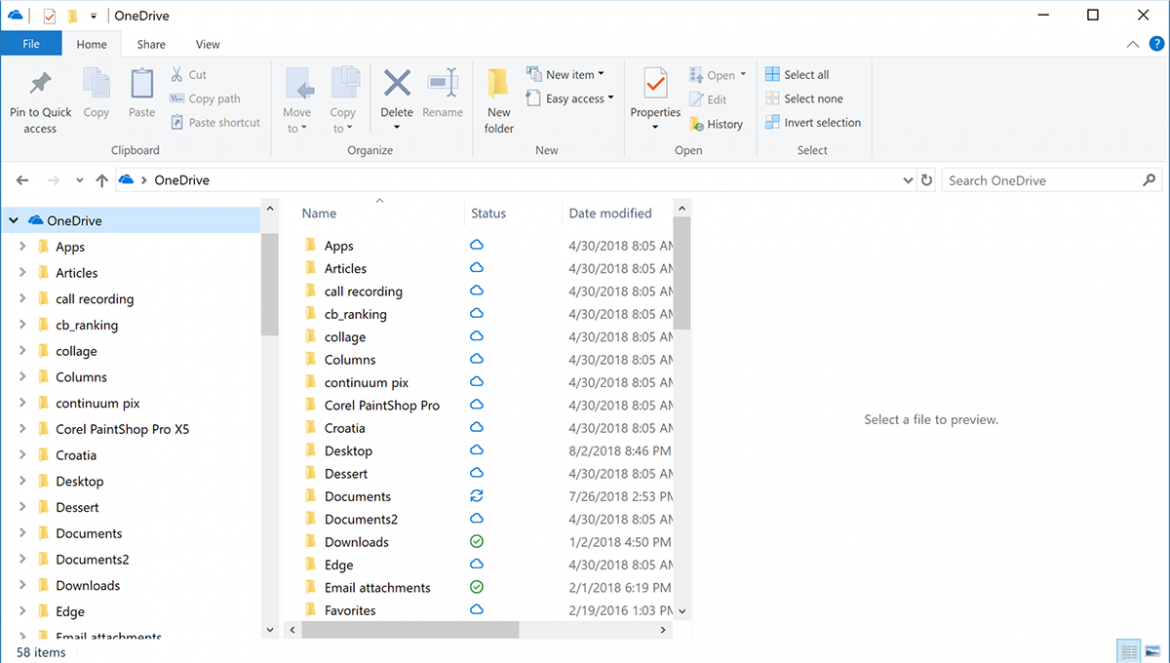Screen dimensions: 1170x663
Task: Click Select none in the ribbon
Action: (x=804, y=98)
